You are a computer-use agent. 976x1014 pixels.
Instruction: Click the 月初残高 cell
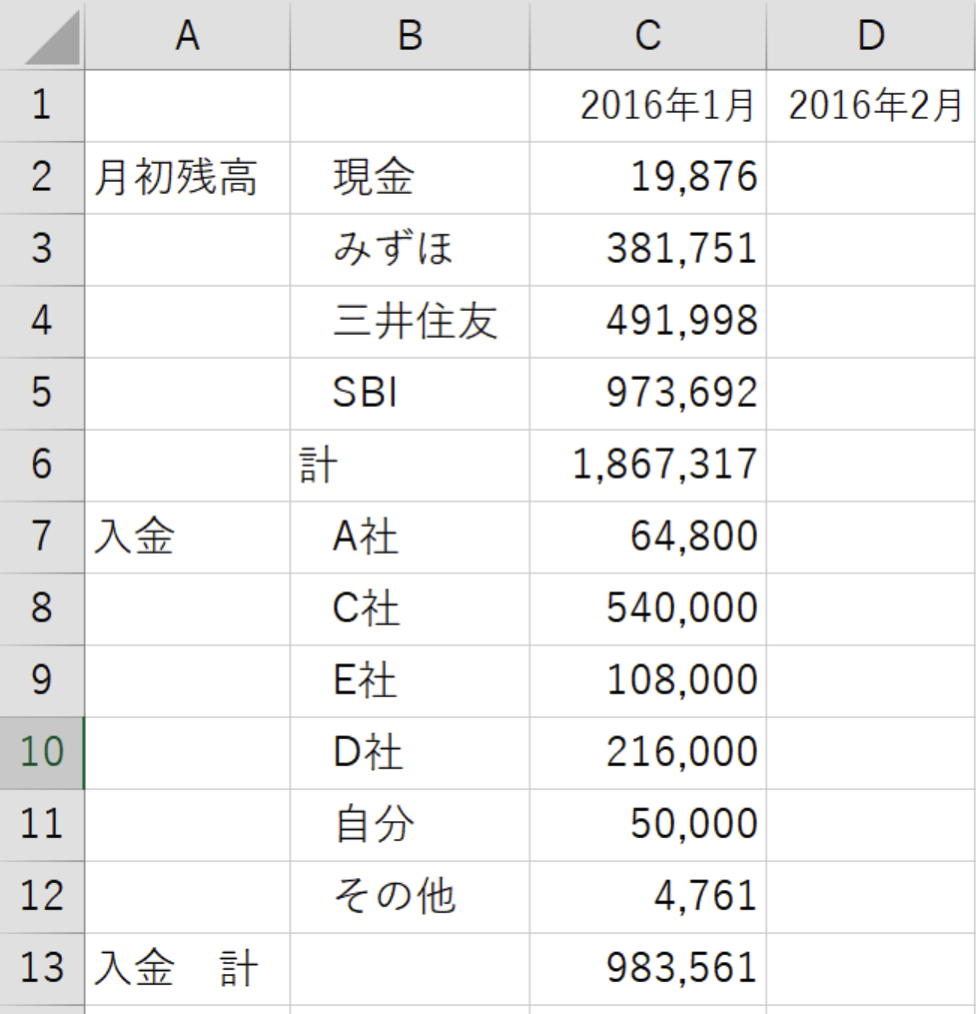188,178
